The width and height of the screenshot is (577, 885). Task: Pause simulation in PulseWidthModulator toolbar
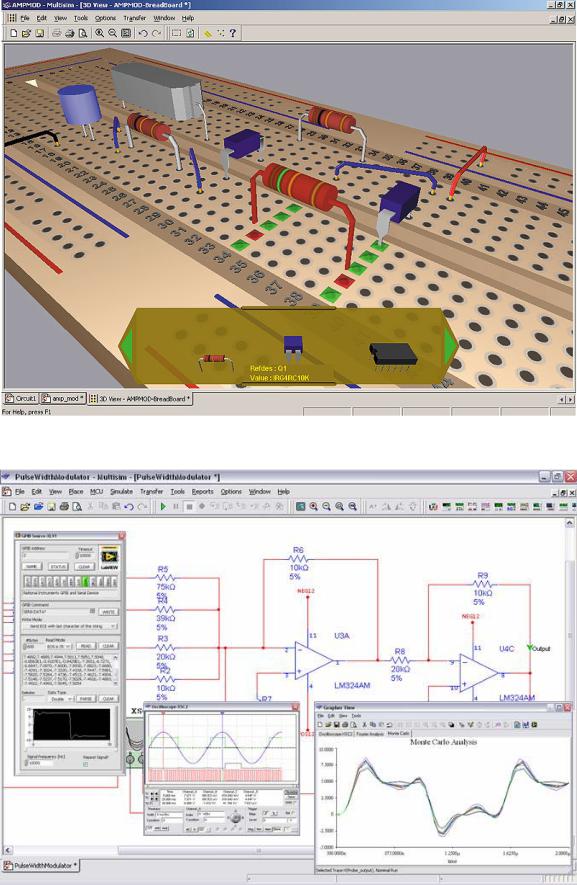[176, 506]
